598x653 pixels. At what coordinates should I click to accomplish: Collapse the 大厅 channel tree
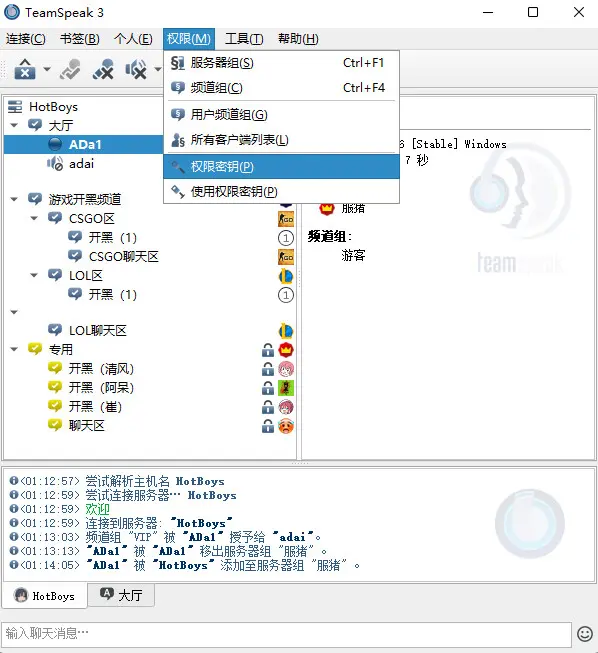pyautogui.click(x=14, y=125)
